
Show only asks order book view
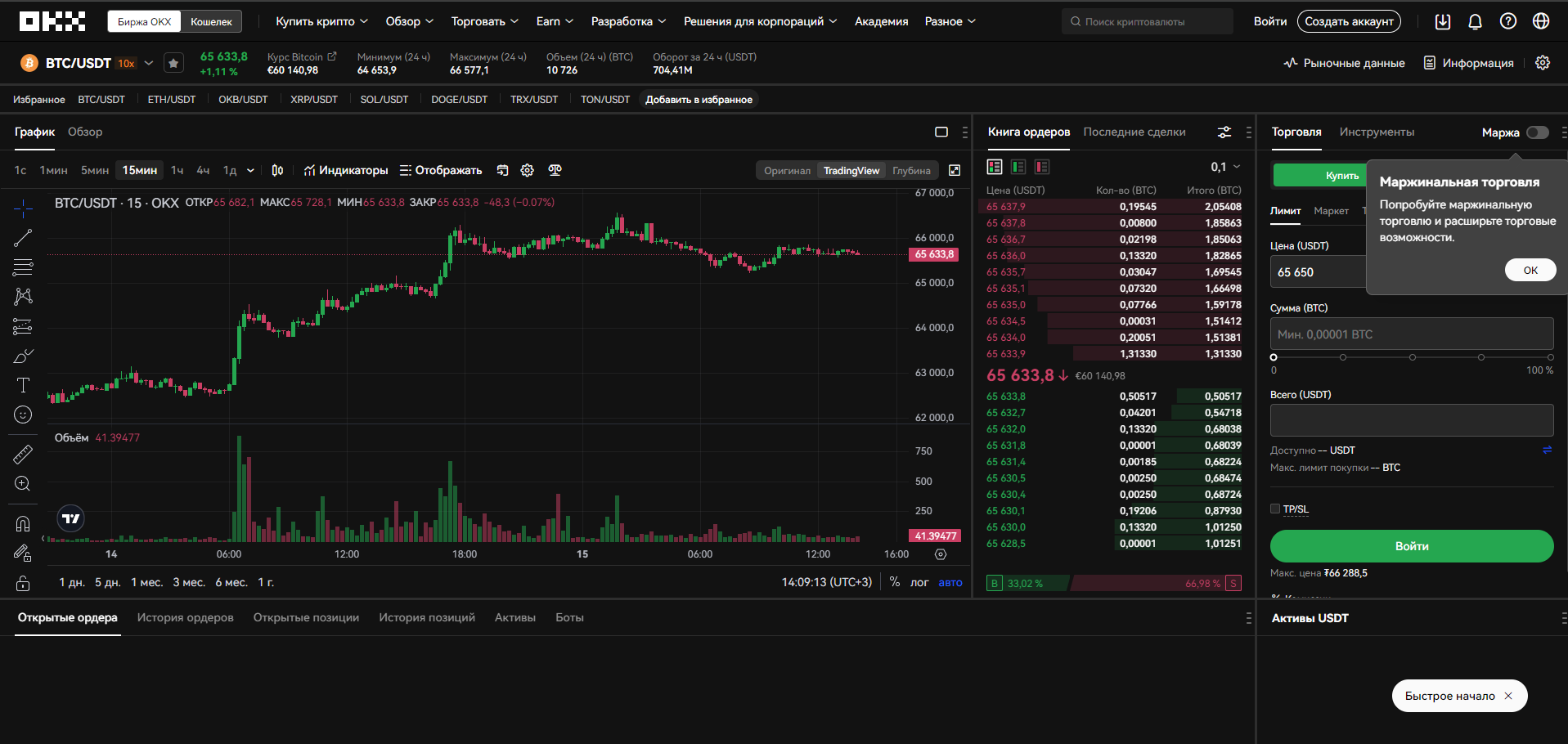tap(1042, 167)
